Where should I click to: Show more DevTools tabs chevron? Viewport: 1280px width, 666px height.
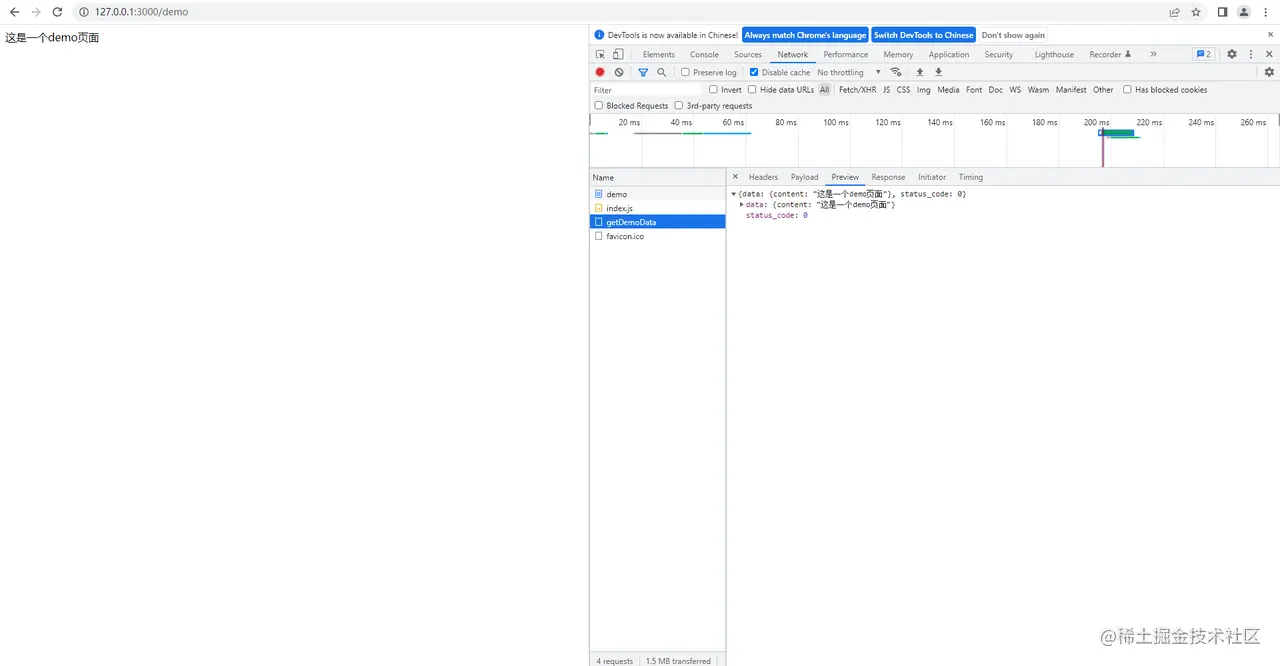tap(1153, 54)
